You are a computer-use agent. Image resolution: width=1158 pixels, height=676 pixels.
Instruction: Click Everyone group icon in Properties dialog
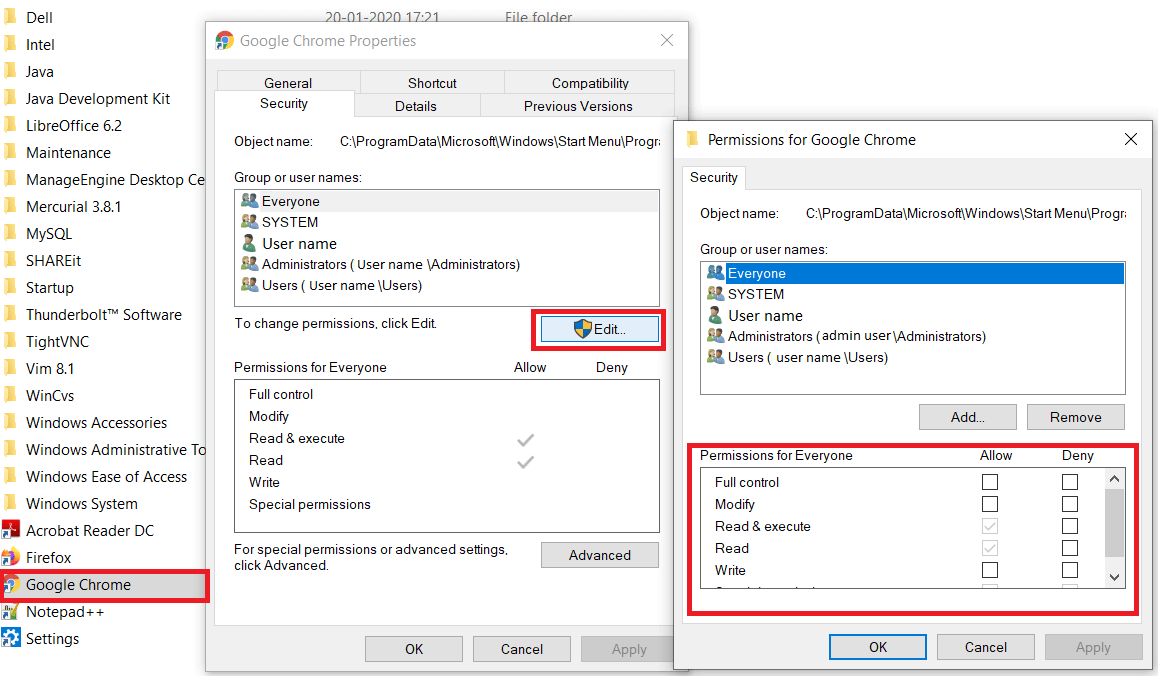point(250,201)
